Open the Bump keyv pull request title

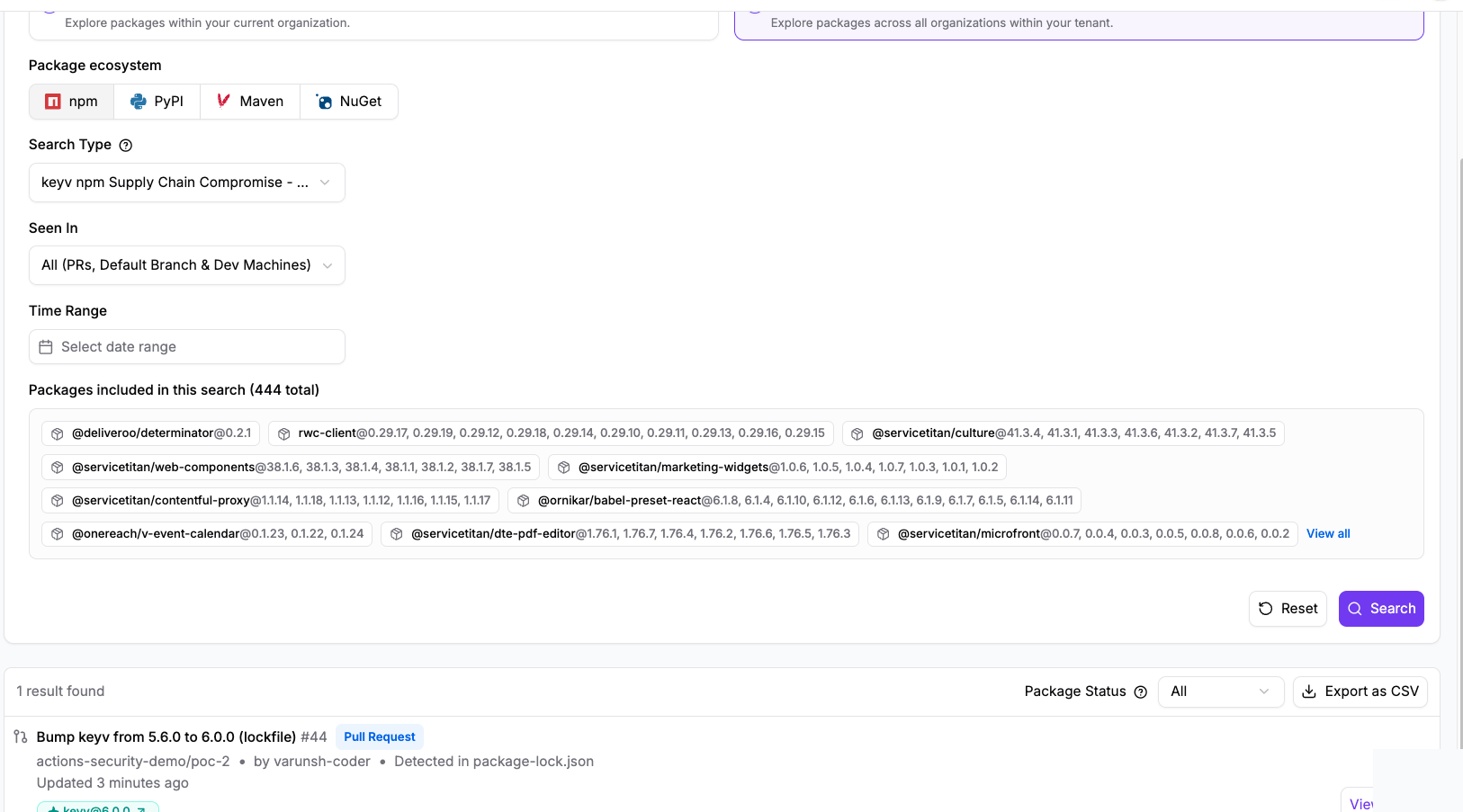tap(166, 737)
